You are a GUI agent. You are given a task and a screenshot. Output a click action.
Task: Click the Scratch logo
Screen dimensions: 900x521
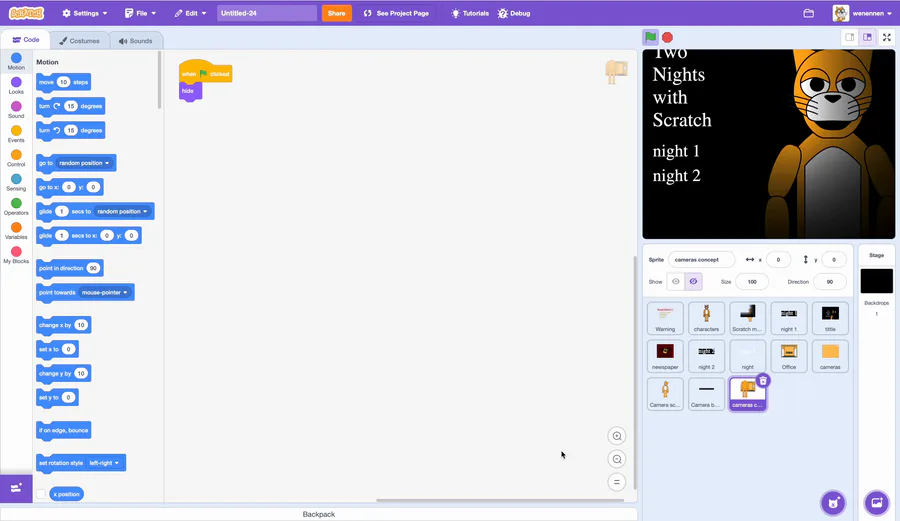coord(26,13)
